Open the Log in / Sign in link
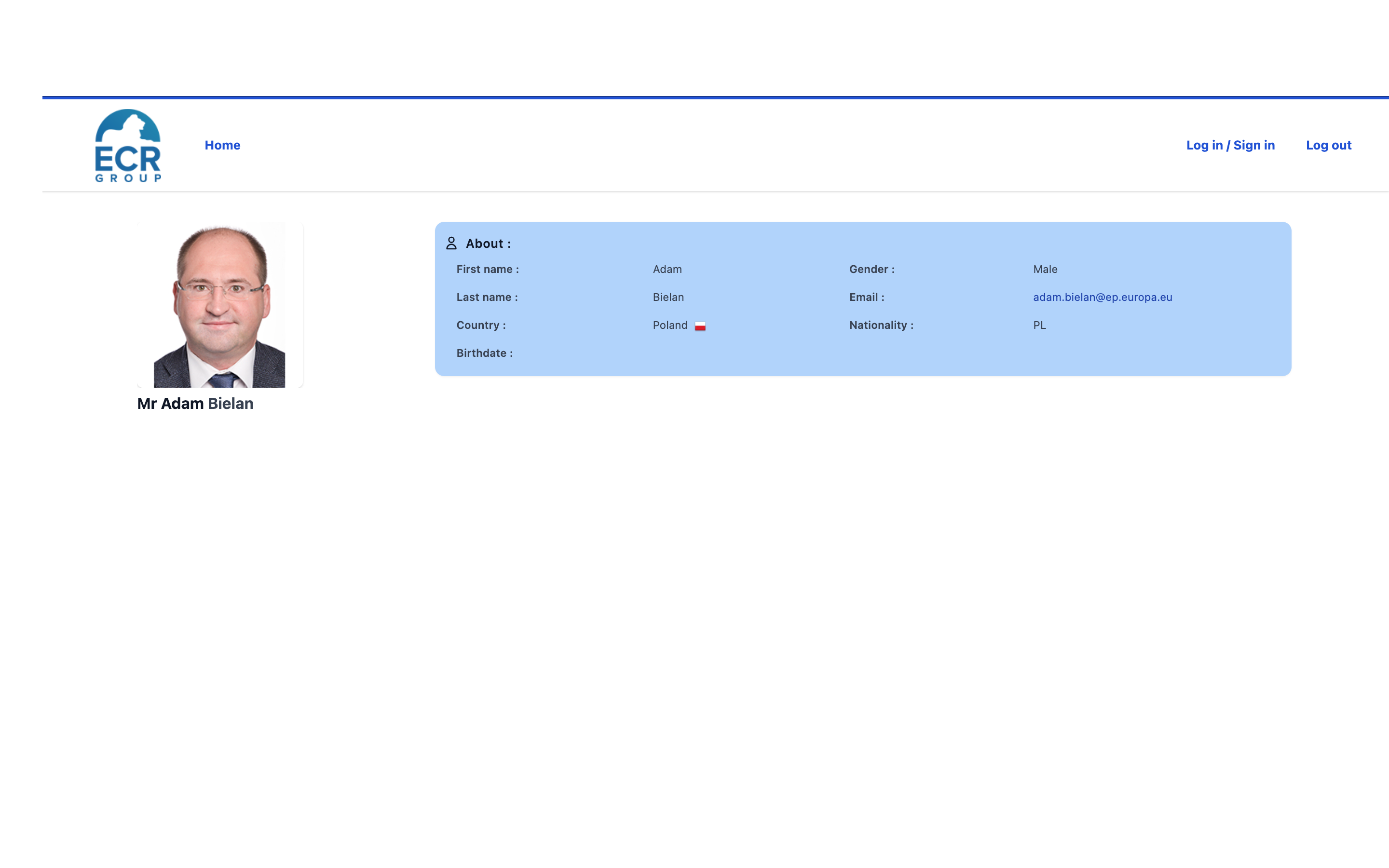Image resolution: width=1389 pixels, height=868 pixels. tap(1230, 145)
